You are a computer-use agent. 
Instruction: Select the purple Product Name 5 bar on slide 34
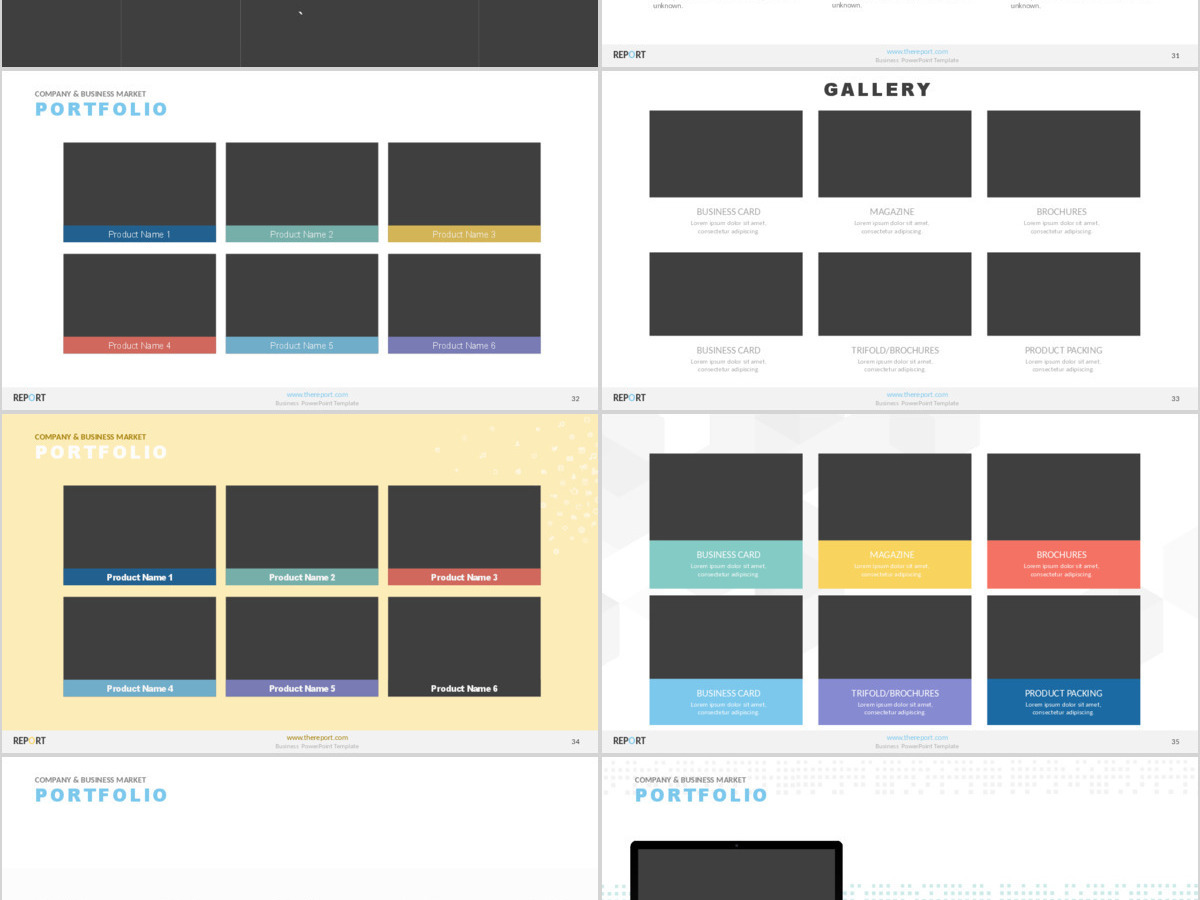tap(301, 688)
